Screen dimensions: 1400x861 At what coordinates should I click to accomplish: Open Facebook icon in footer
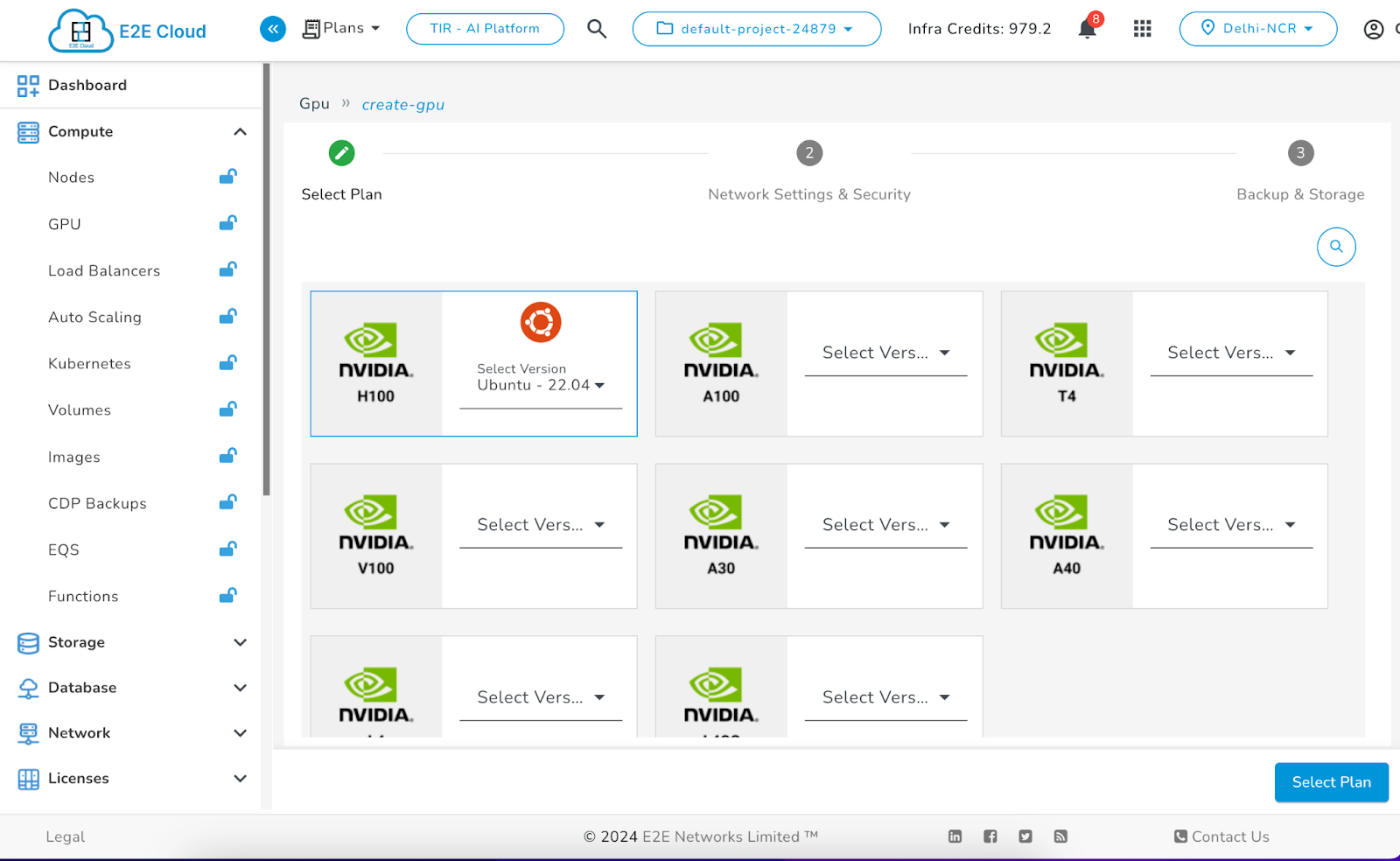(990, 836)
